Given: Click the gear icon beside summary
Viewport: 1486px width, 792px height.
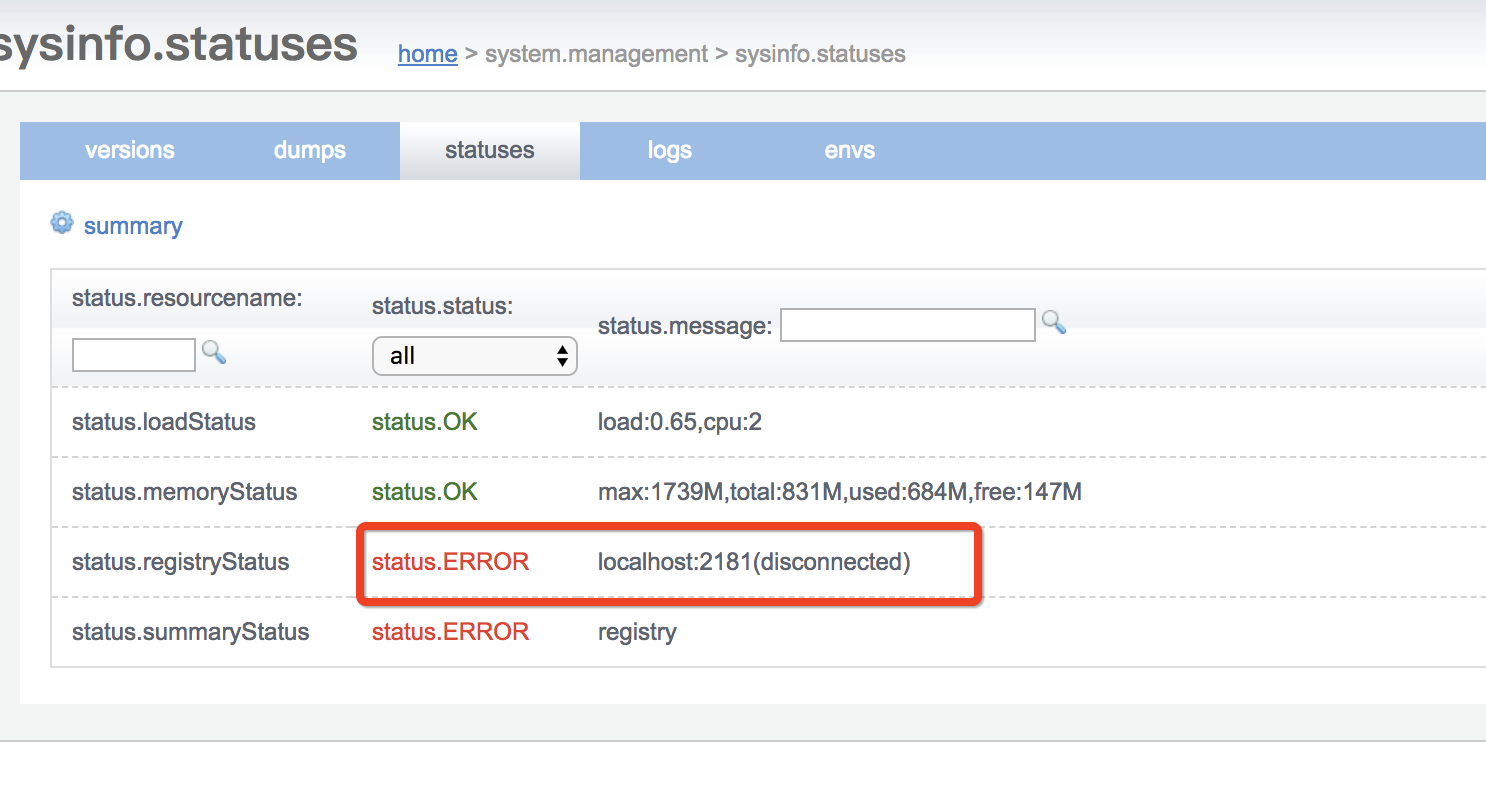Looking at the screenshot, I should click(x=62, y=223).
